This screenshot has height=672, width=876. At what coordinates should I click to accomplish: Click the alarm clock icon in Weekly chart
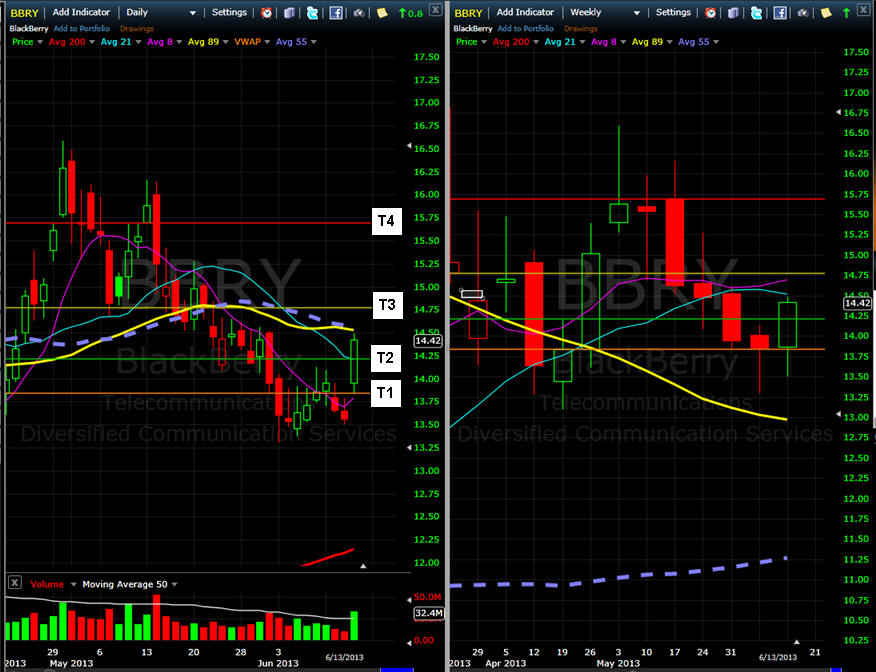pos(712,13)
